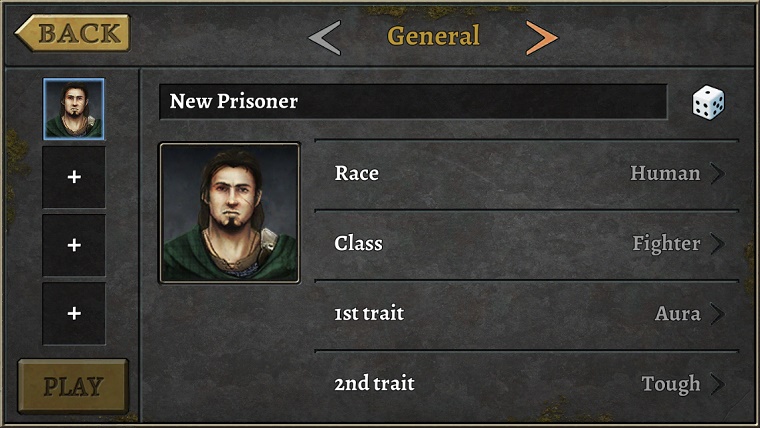Expand the chevron next to Aura

(717, 314)
